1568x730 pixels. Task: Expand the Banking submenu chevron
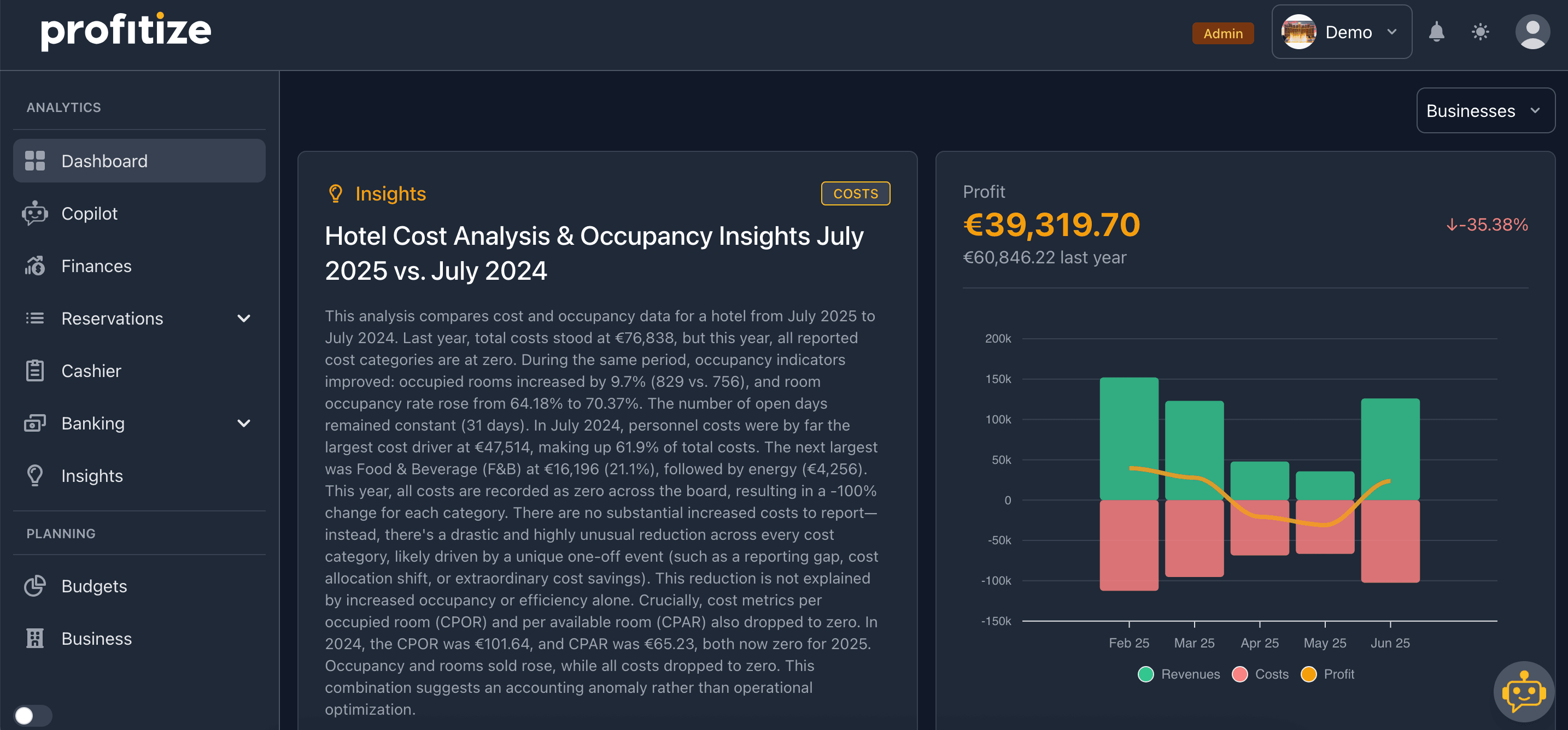(x=243, y=423)
